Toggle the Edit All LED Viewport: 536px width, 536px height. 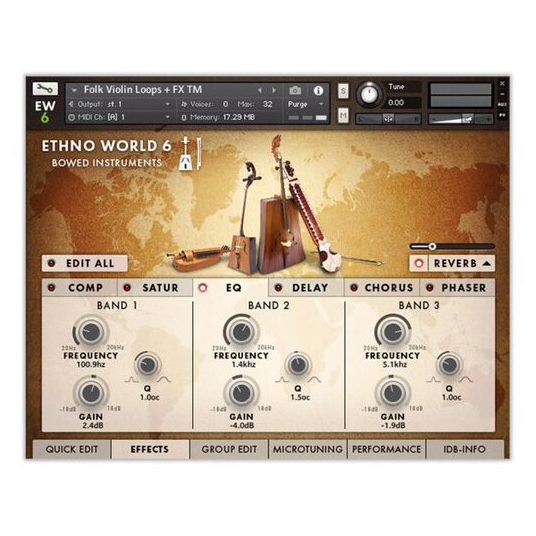point(52,263)
